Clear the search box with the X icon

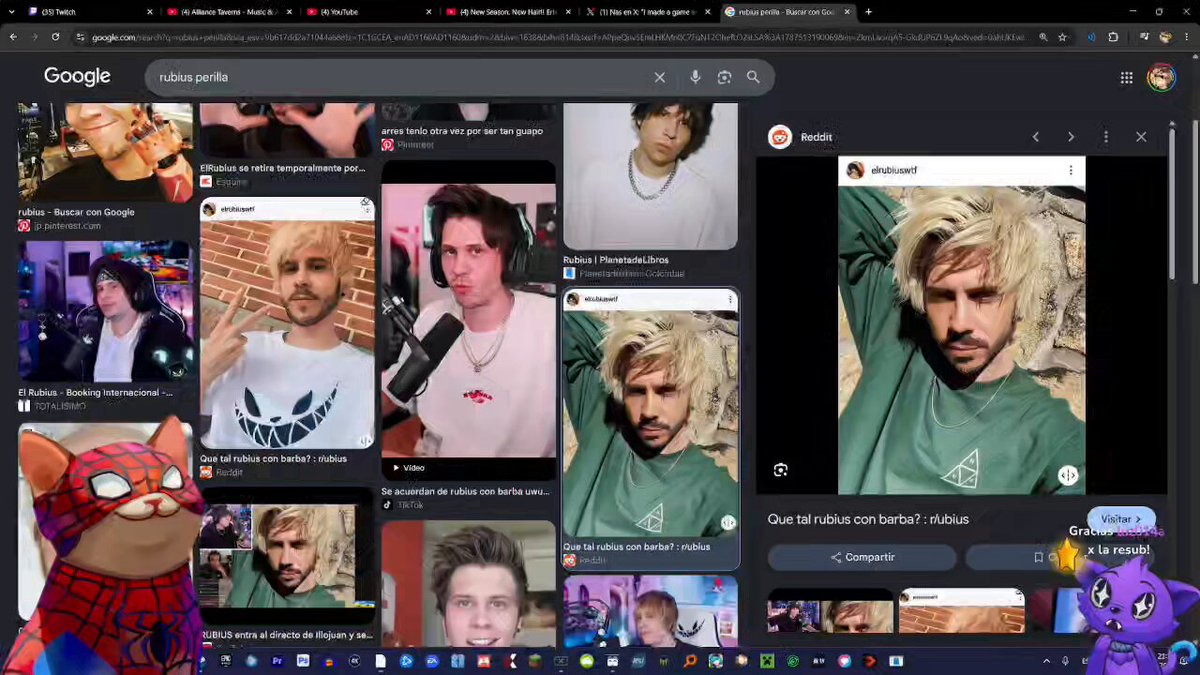tap(659, 77)
